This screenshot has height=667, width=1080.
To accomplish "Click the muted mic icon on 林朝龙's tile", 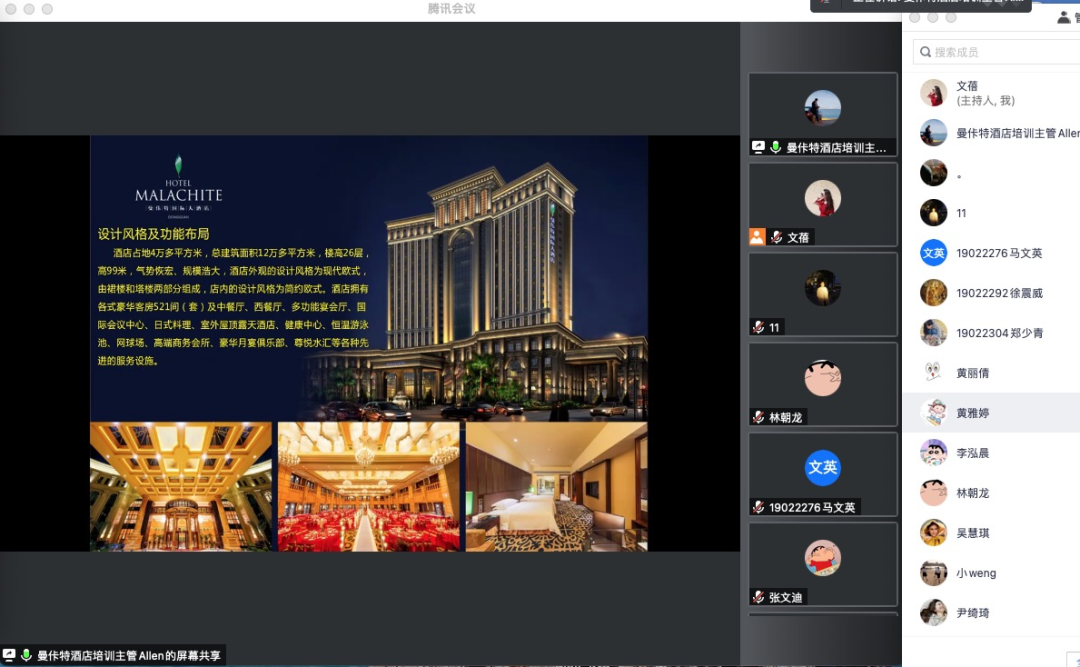I will tap(759, 417).
